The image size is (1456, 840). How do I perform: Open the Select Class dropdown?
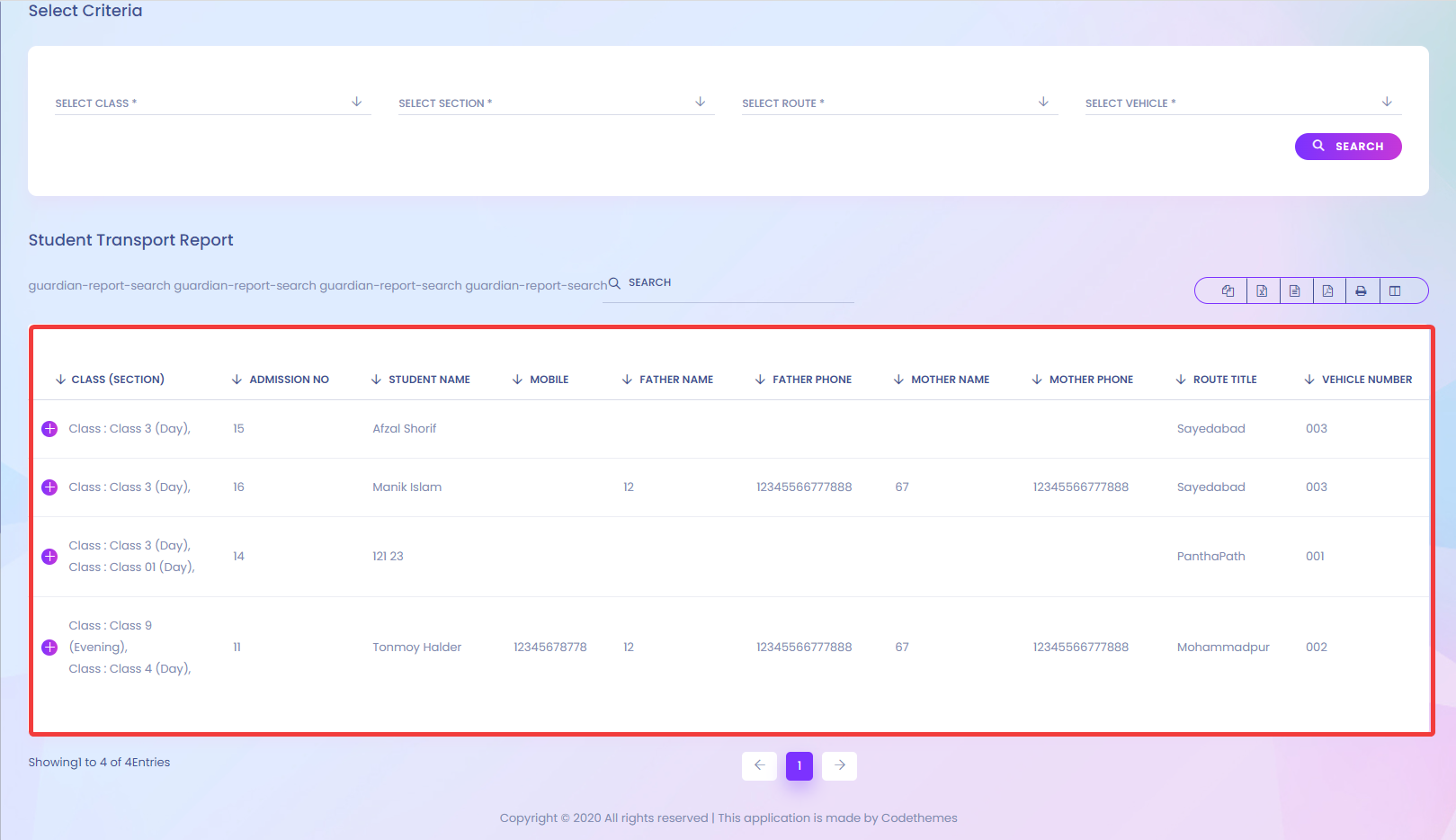click(213, 103)
